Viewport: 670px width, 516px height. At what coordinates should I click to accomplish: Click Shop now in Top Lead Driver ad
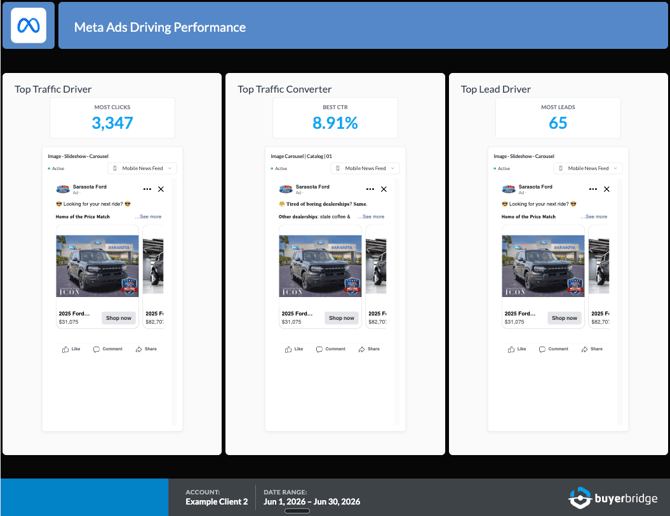(x=564, y=318)
